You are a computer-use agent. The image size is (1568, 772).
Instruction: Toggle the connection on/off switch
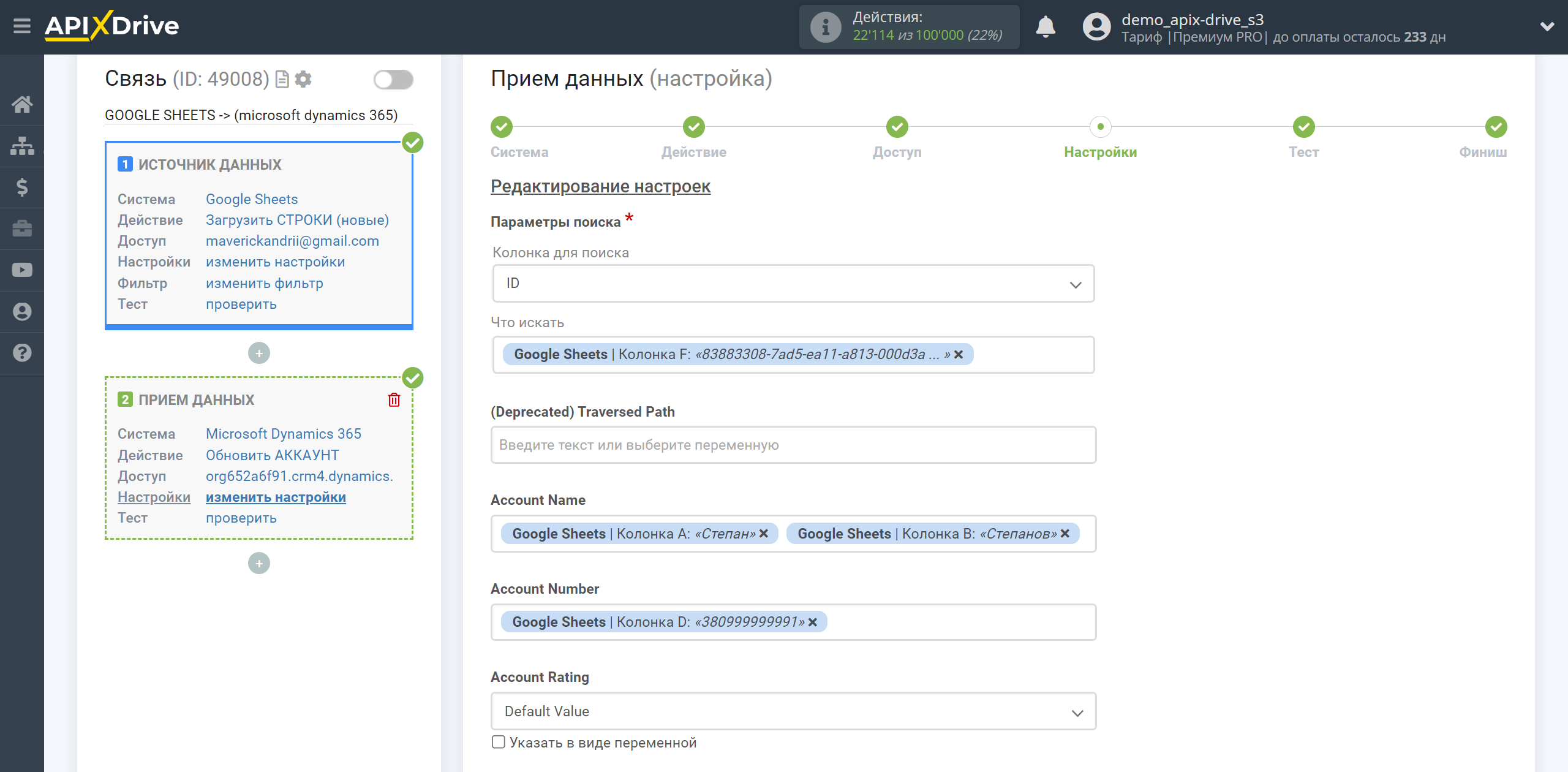(393, 80)
